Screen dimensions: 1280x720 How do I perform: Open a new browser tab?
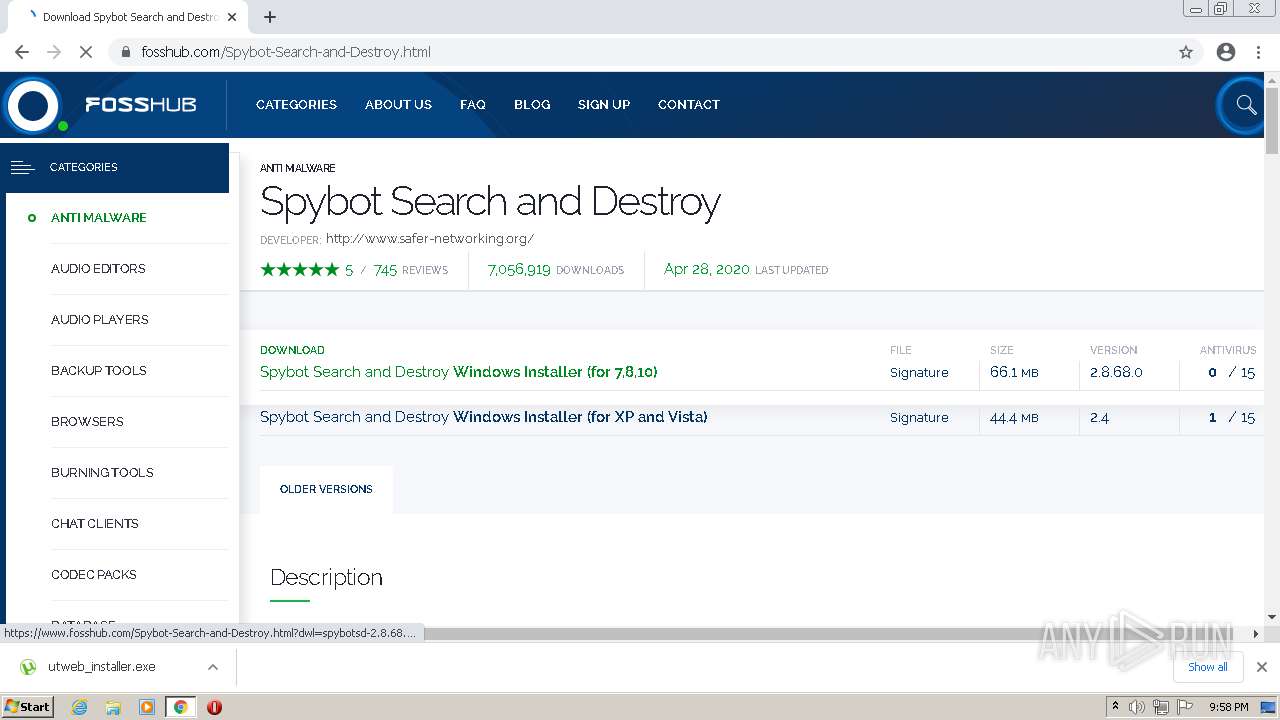(x=270, y=17)
